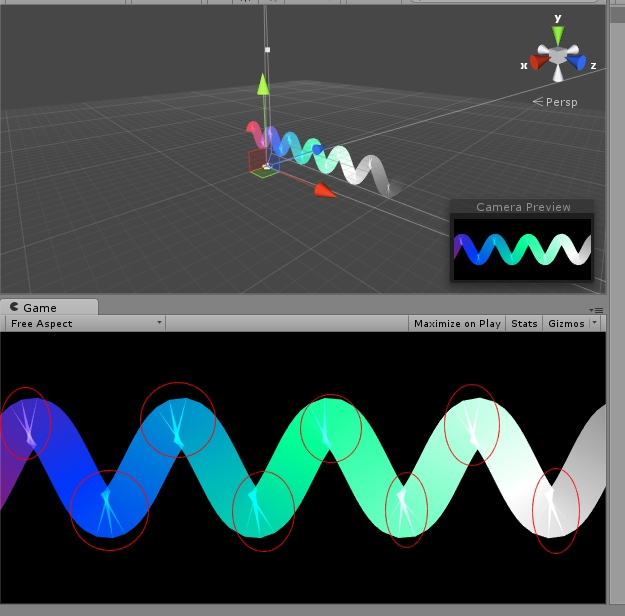Image resolution: width=625 pixels, height=616 pixels.
Task: Select the blue Z move arrow handle
Action: click(318, 150)
